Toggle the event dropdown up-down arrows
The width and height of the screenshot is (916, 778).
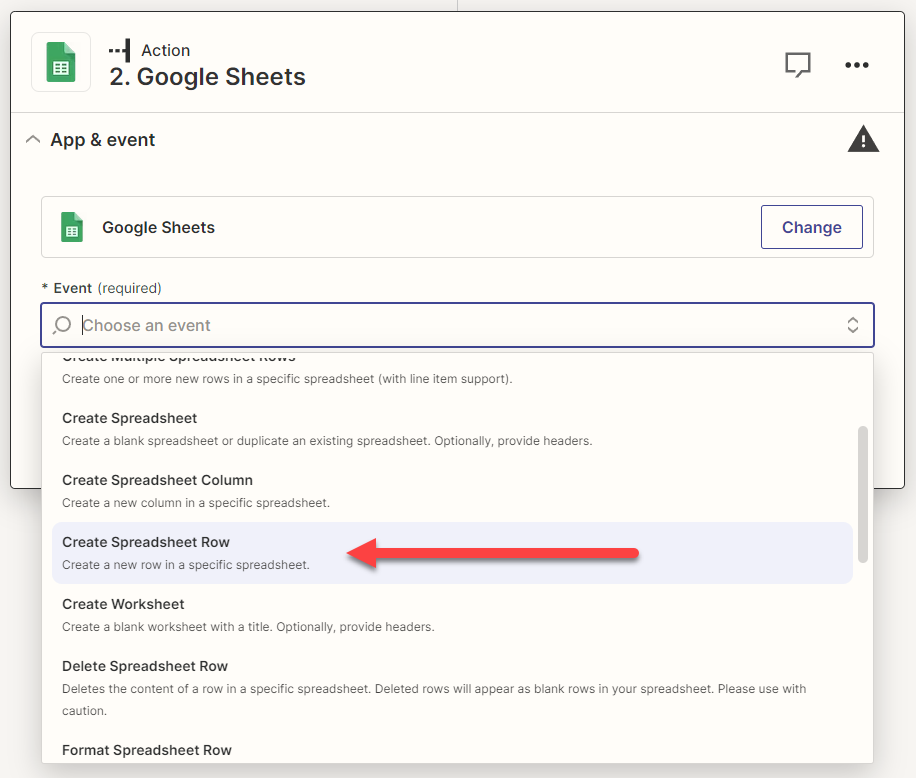click(852, 325)
